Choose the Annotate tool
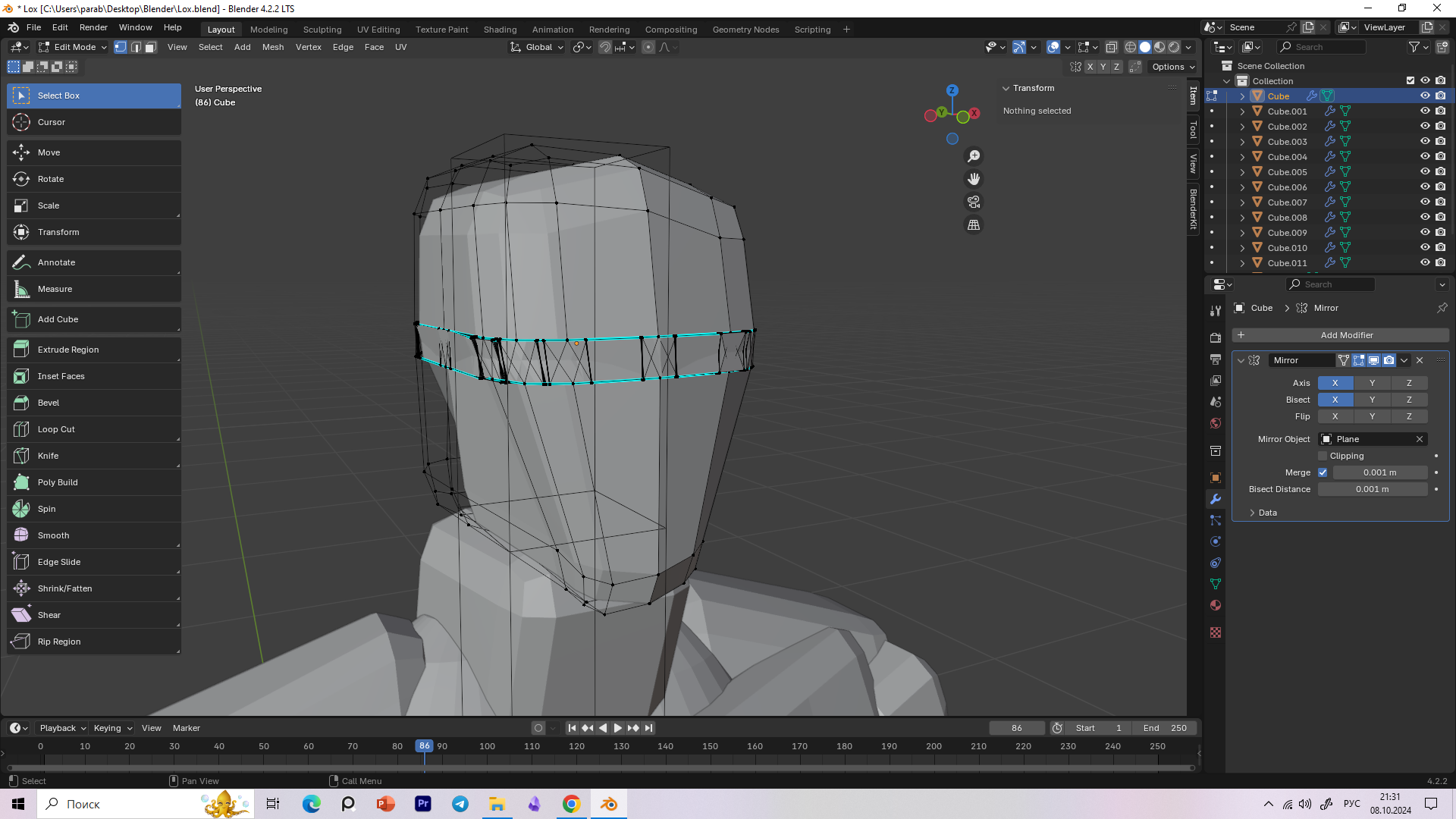Image resolution: width=1456 pixels, height=819 pixels. click(x=93, y=262)
